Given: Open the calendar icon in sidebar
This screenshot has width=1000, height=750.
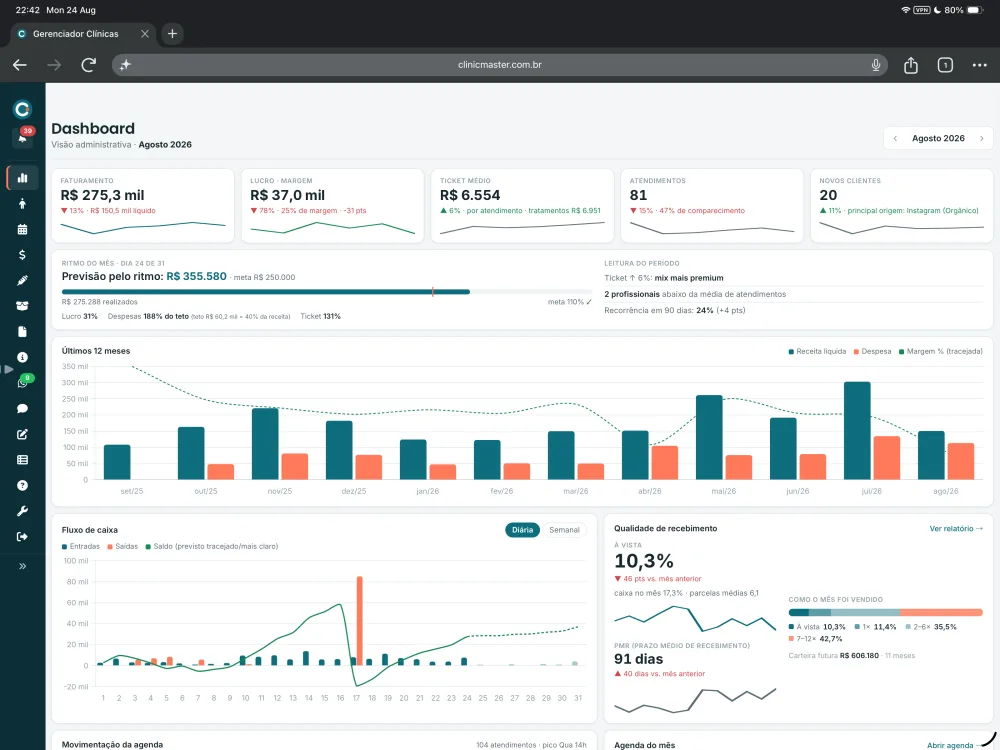Looking at the screenshot, I should pyautogui.click(x=22, y=229).
